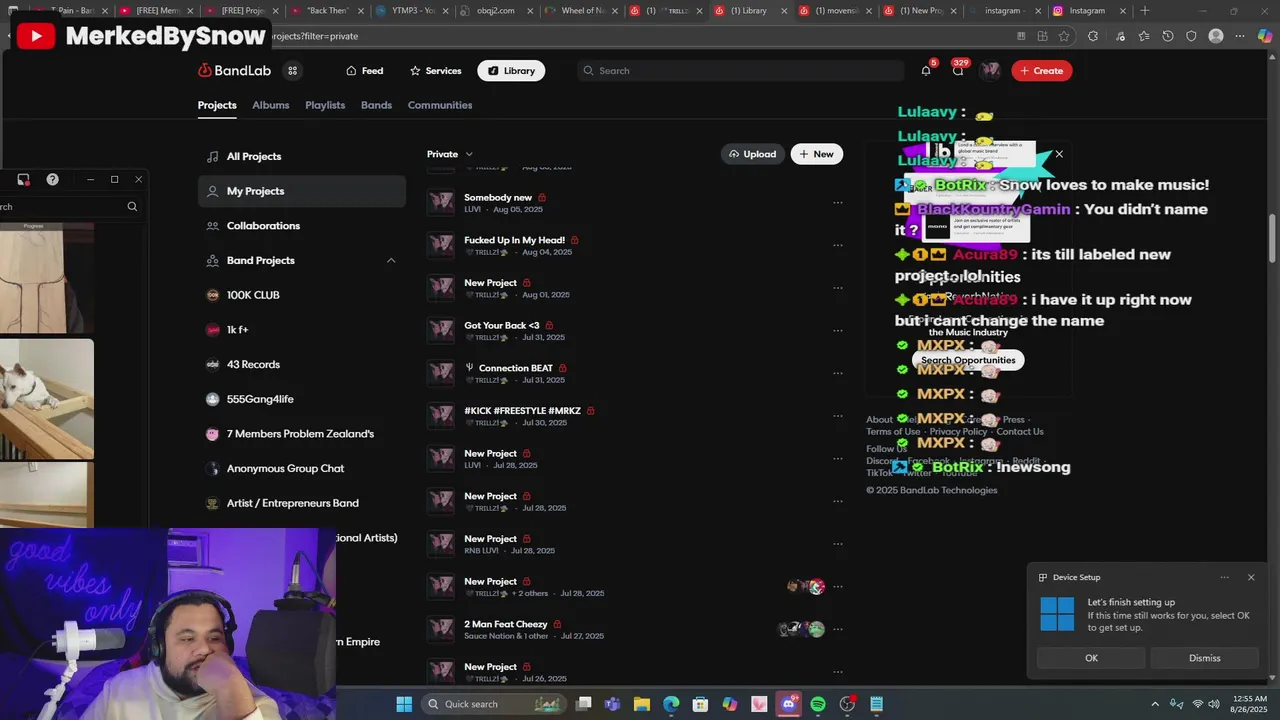Open options menu for #KICK #FREESTYLE #MRKZ

tap(838, 416)
